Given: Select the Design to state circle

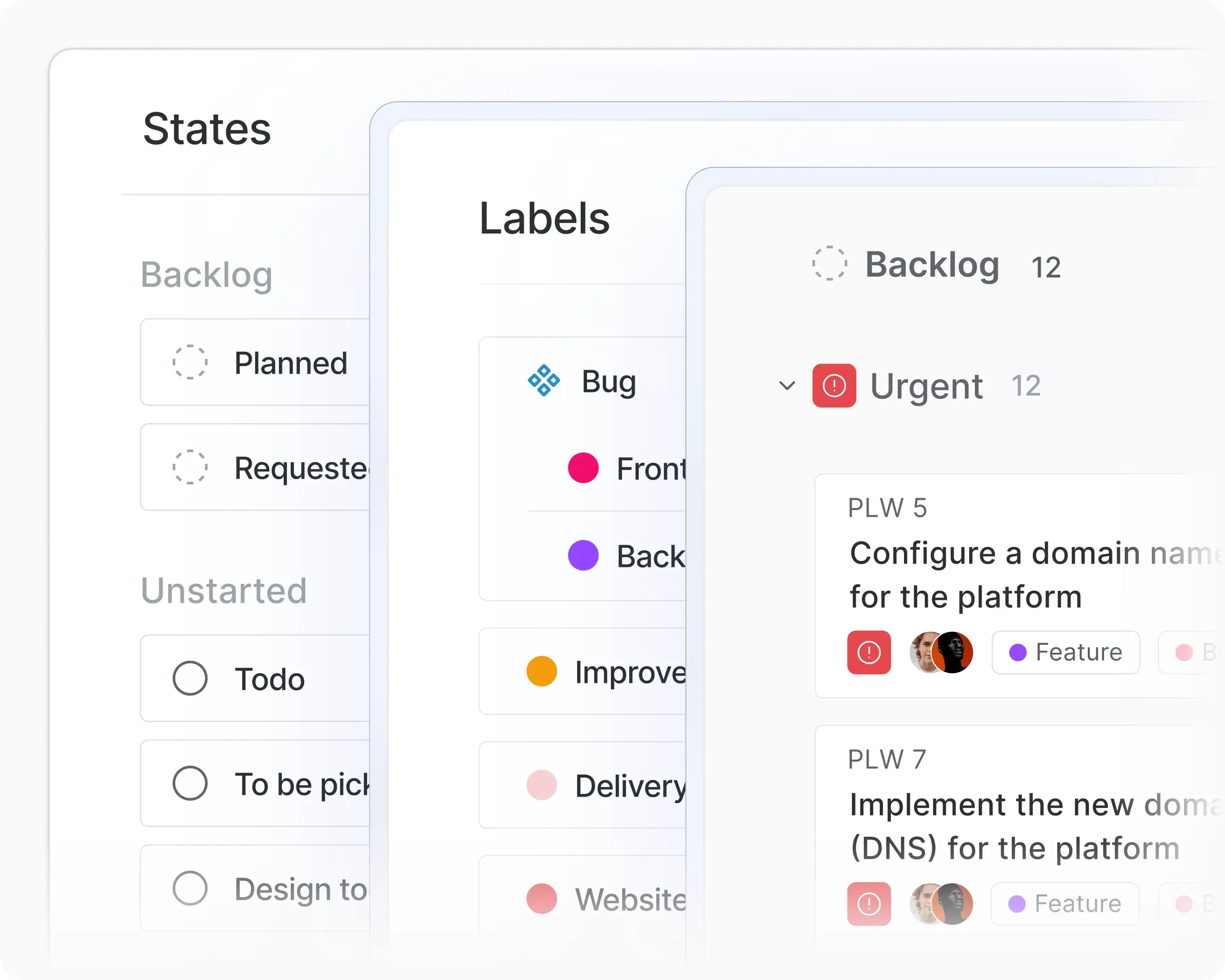Looking at the screenshot, I should (x=191, y=888).
